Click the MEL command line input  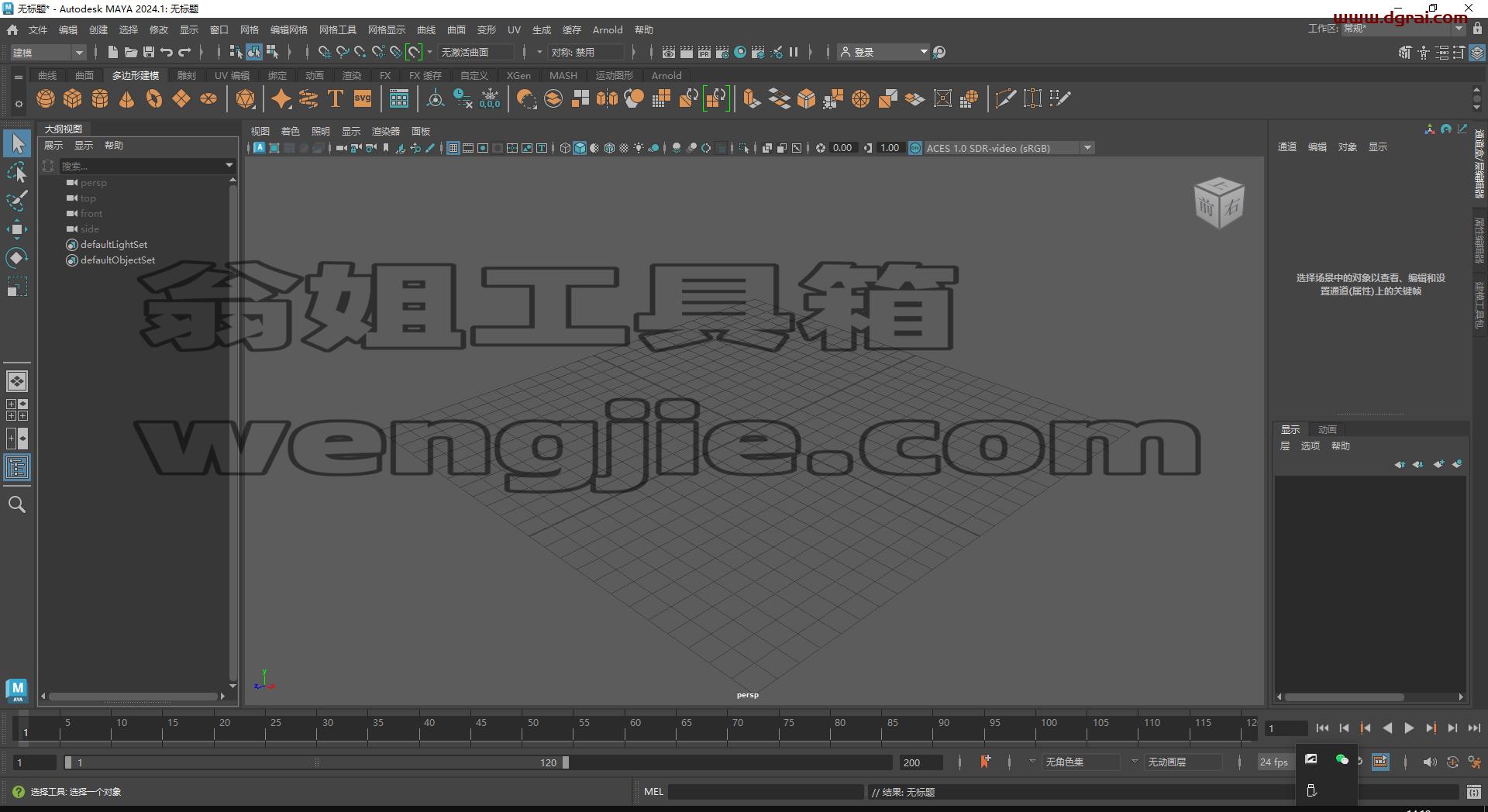(766, 792)
